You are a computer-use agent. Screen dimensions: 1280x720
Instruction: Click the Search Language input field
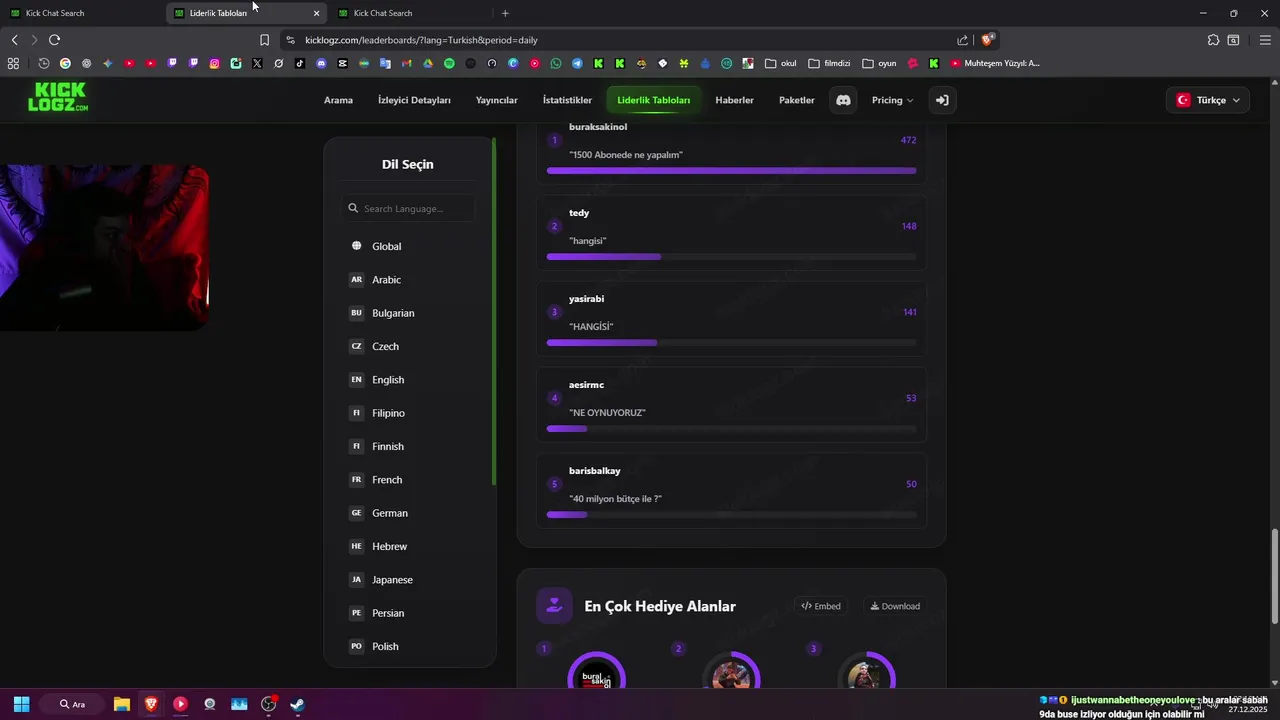pos(408,208)
